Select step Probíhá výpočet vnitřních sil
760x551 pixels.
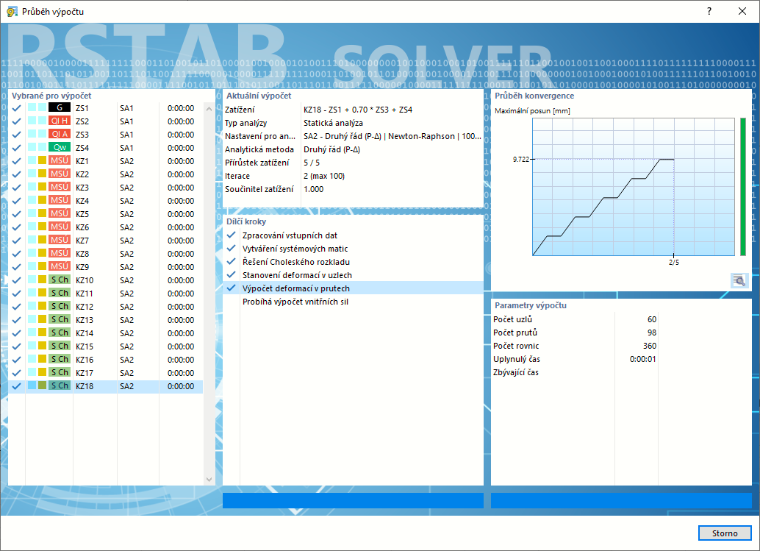coord(295,301)
